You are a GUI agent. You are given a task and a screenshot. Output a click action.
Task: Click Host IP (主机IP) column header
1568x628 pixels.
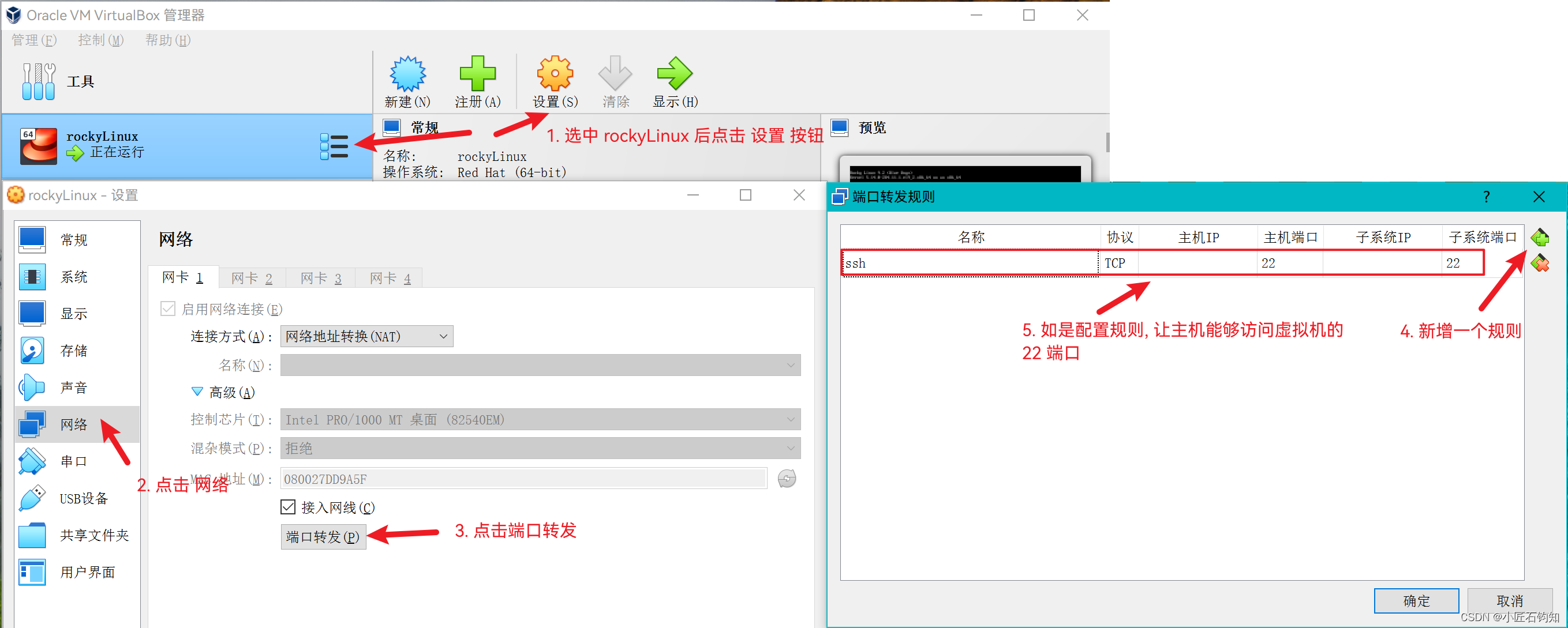[1197, 236]
